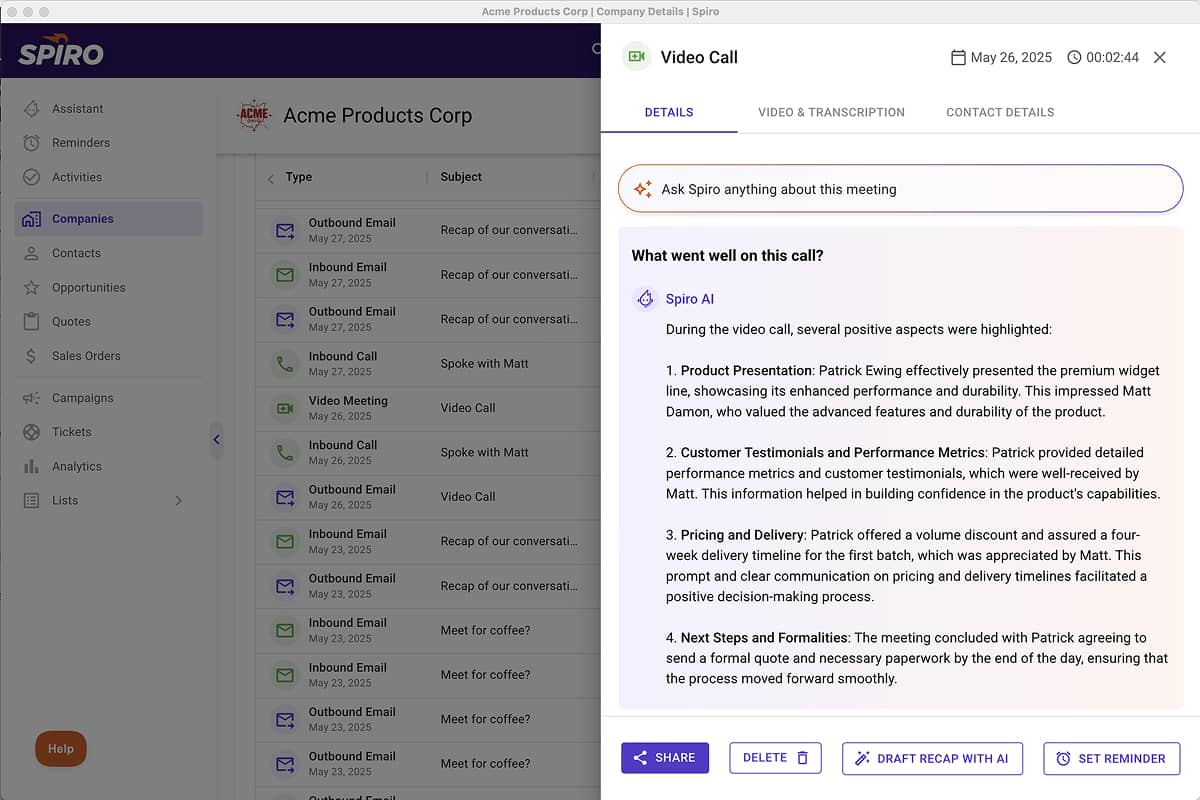Screen dimensions: 1200x800
Task: Click the clock icon beside 00:02:44
Action: click(x=1074, y=58)
